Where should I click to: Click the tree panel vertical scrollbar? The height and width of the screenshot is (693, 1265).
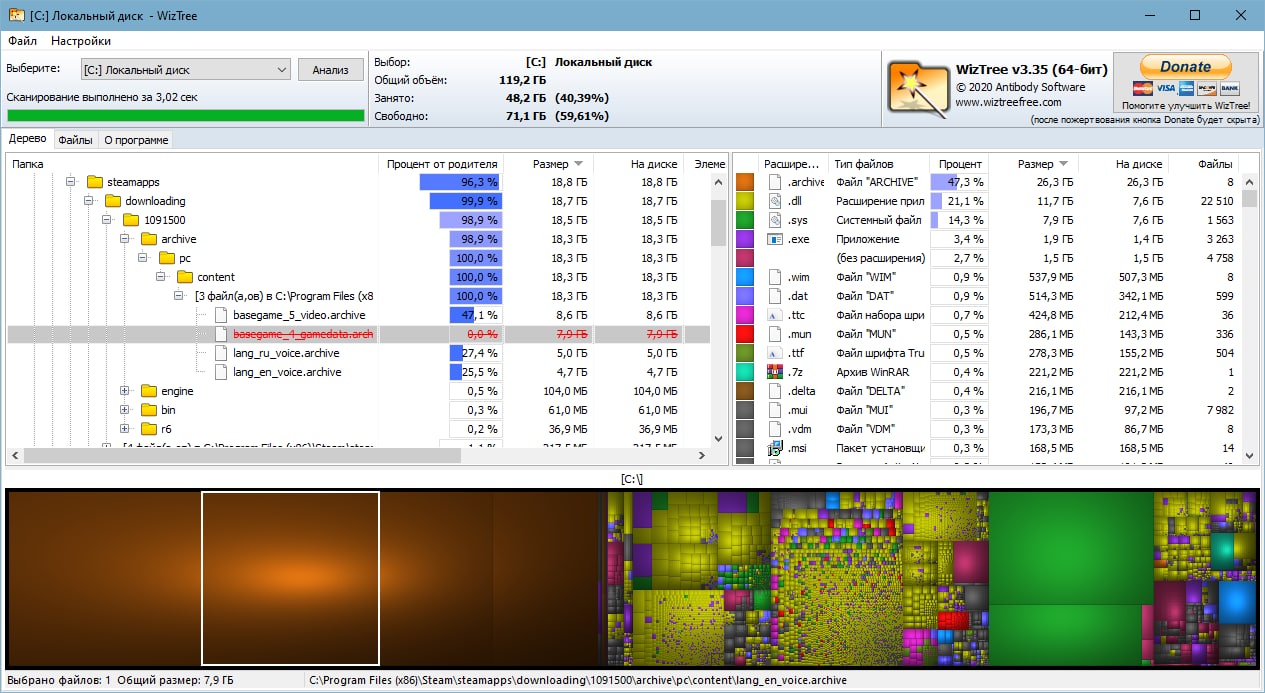pyautogui.click(x=719, y=221)
